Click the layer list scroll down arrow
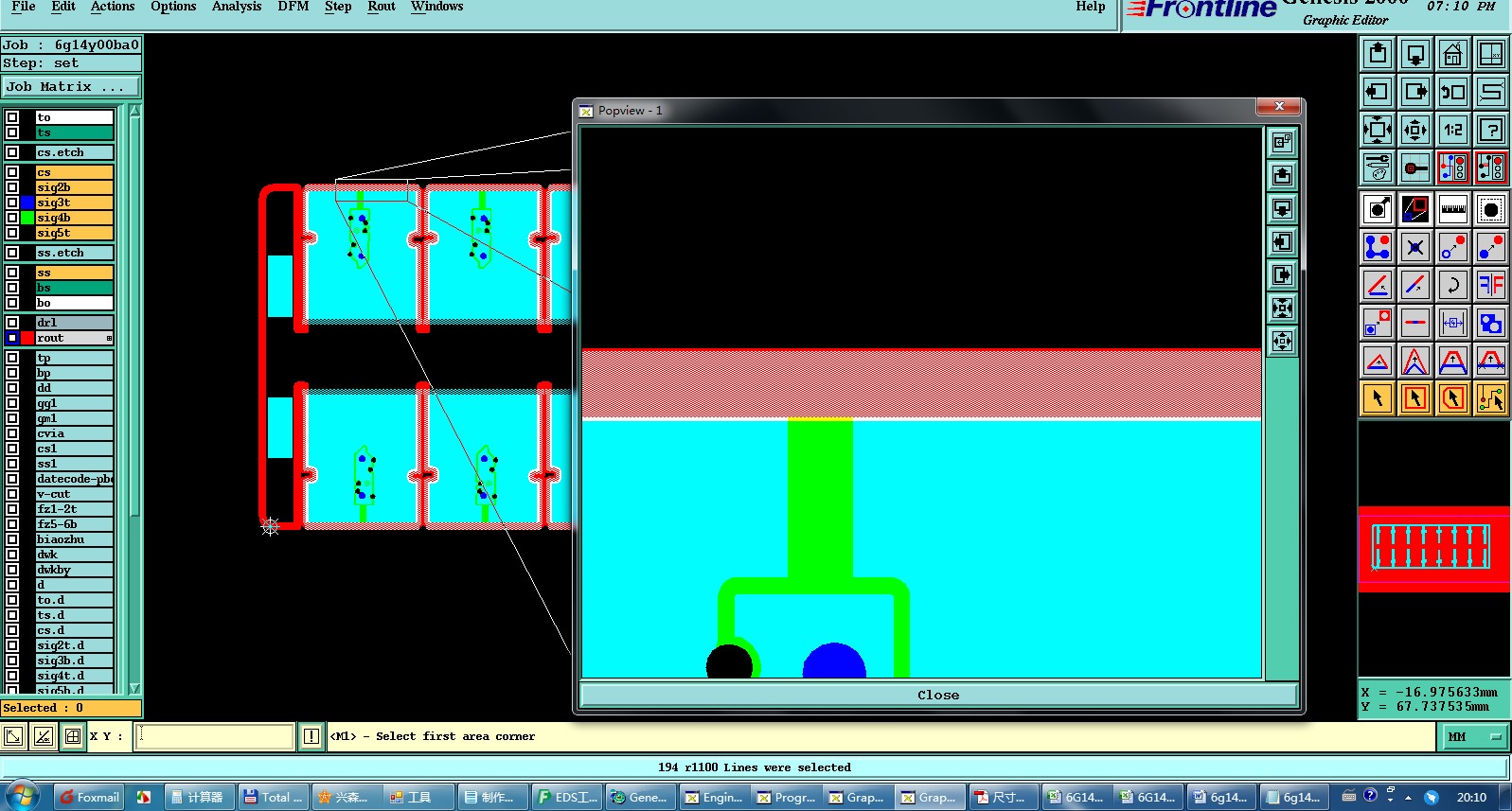The image size is (1512, 811). [134, 688]
